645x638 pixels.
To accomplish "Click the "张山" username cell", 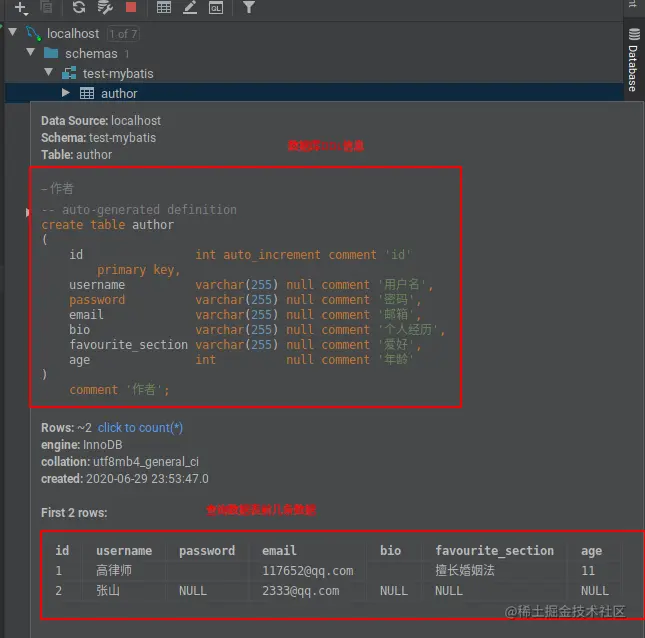I will 108,591.
